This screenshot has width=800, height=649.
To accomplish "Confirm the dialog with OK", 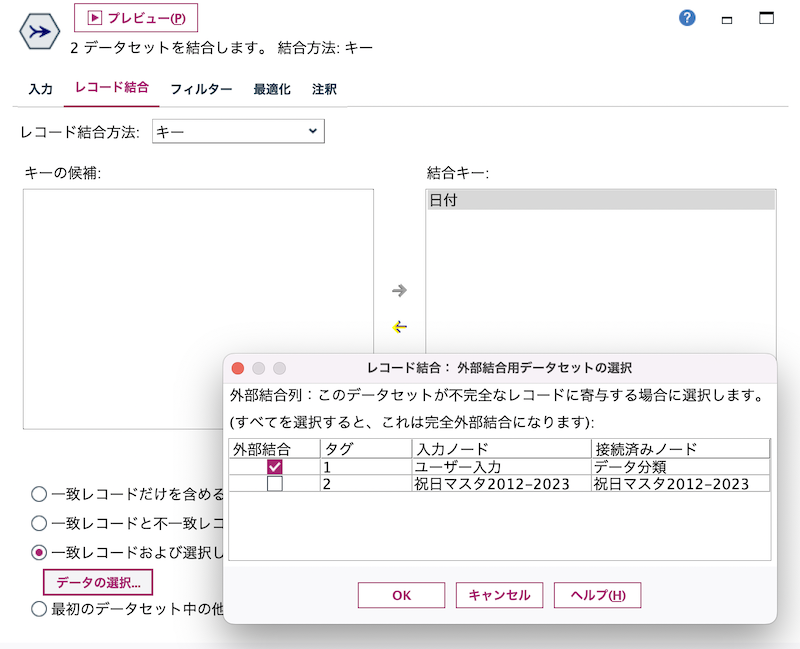I will point(401,594).
